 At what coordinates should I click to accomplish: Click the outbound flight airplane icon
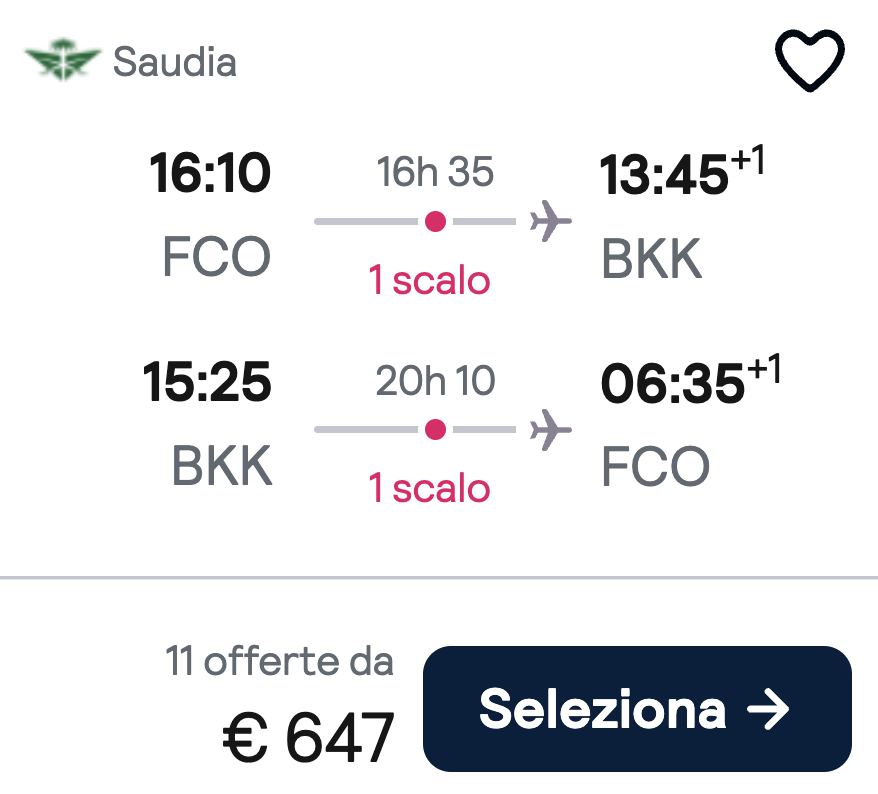coord(550,221)
